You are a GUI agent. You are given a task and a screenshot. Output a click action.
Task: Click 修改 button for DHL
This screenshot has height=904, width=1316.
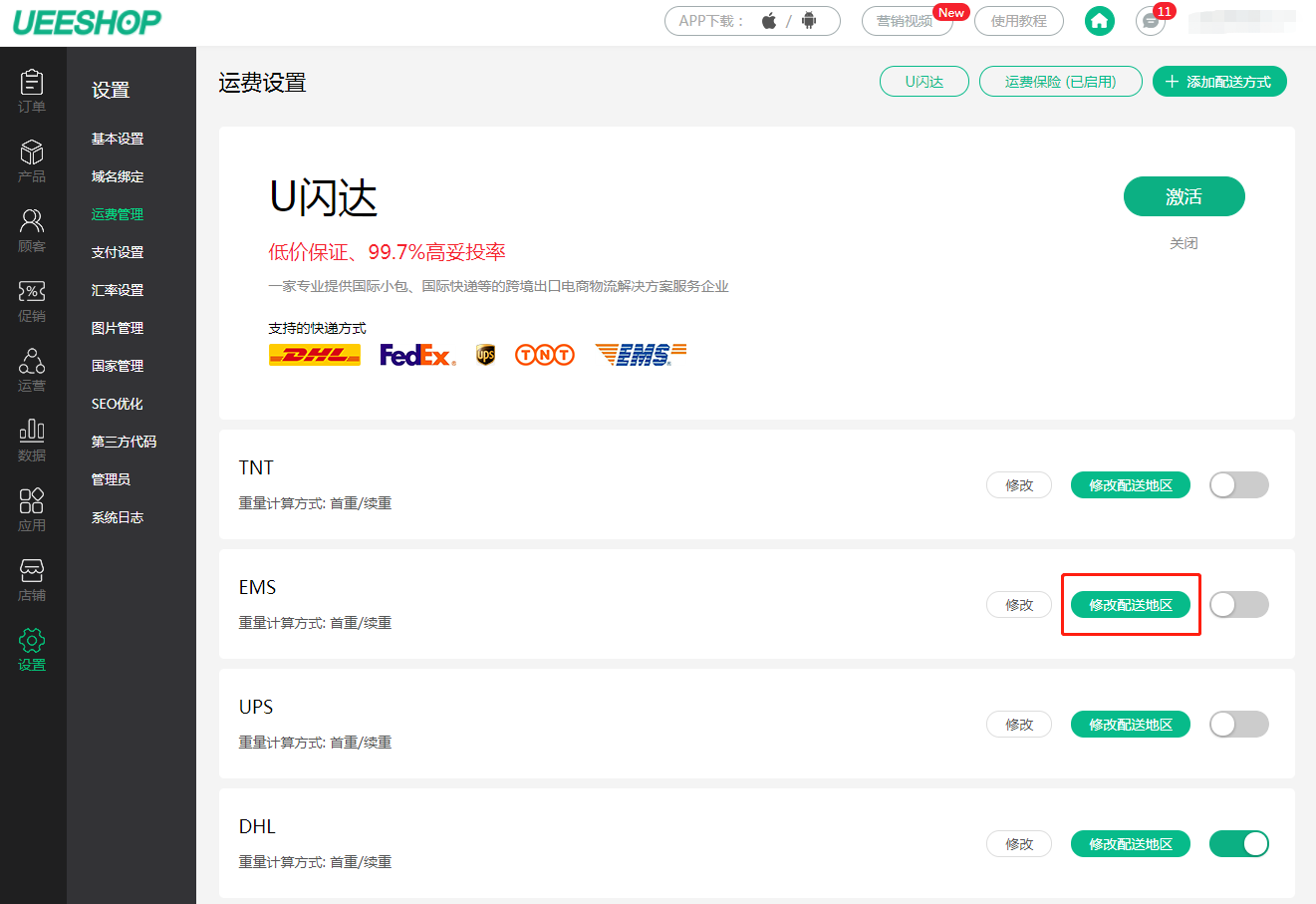point(1019,844)
